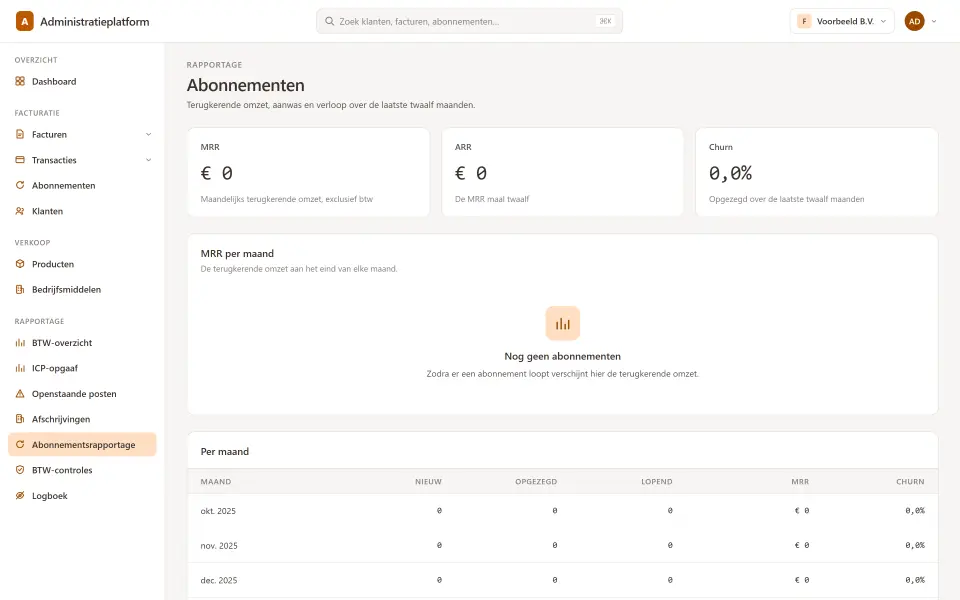This screenshot has width=960, height=600.
Task: Focus the search field for klanten, facturen
Action: tap(470, 21)
